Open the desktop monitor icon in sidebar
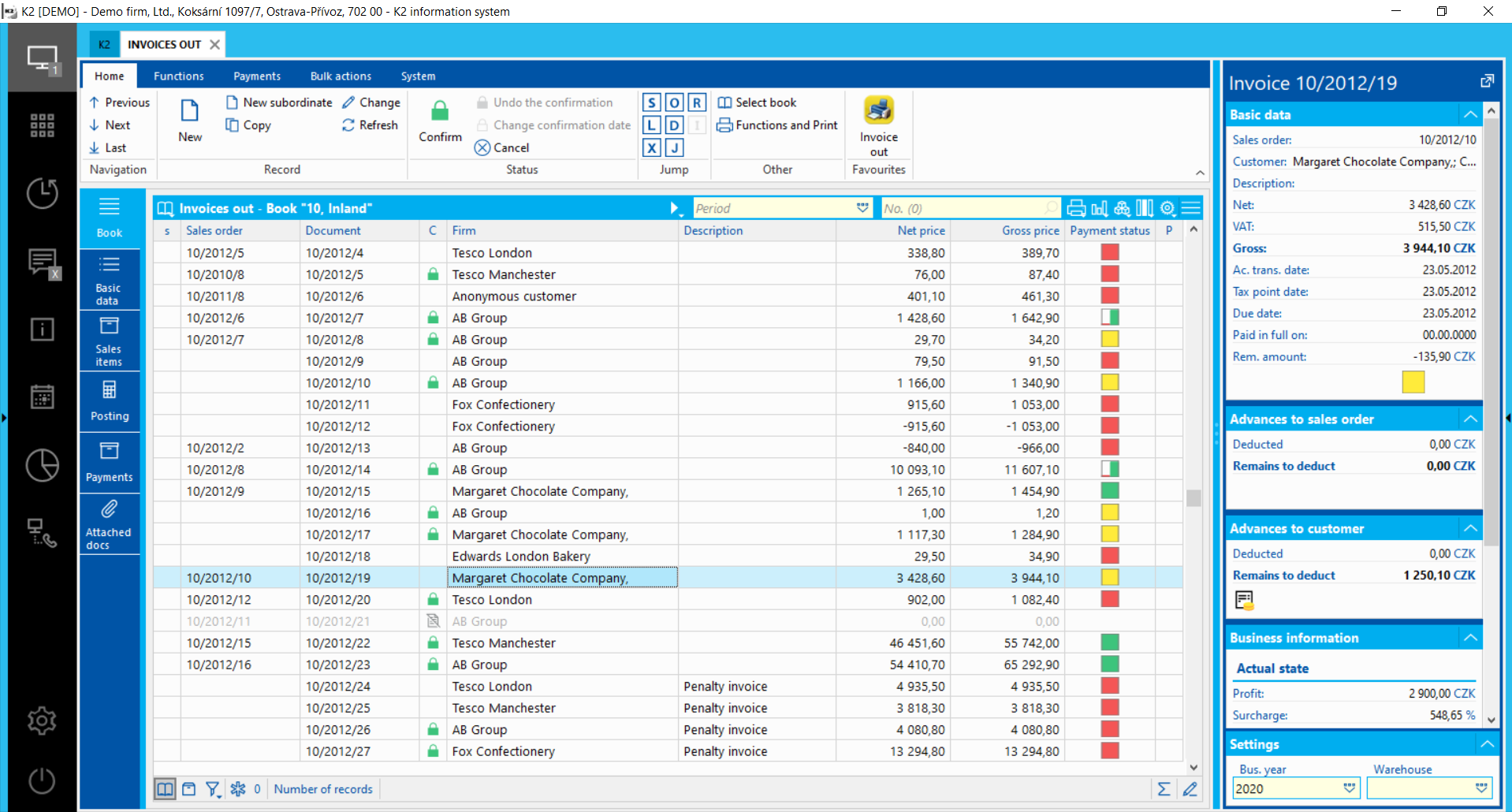This screenshot has width=1512, height=812. pos(43,58)
